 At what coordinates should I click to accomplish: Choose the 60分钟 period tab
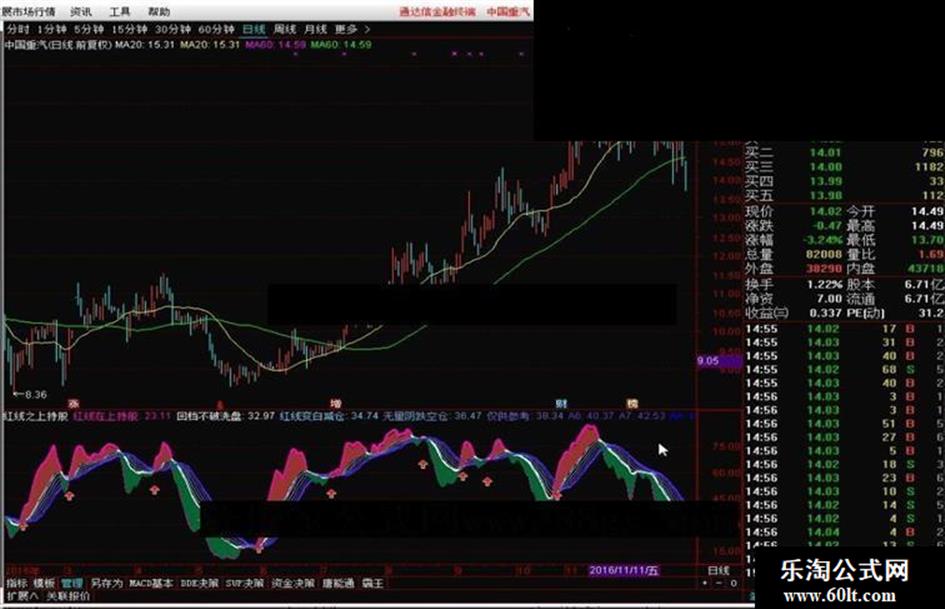[216, 29]
